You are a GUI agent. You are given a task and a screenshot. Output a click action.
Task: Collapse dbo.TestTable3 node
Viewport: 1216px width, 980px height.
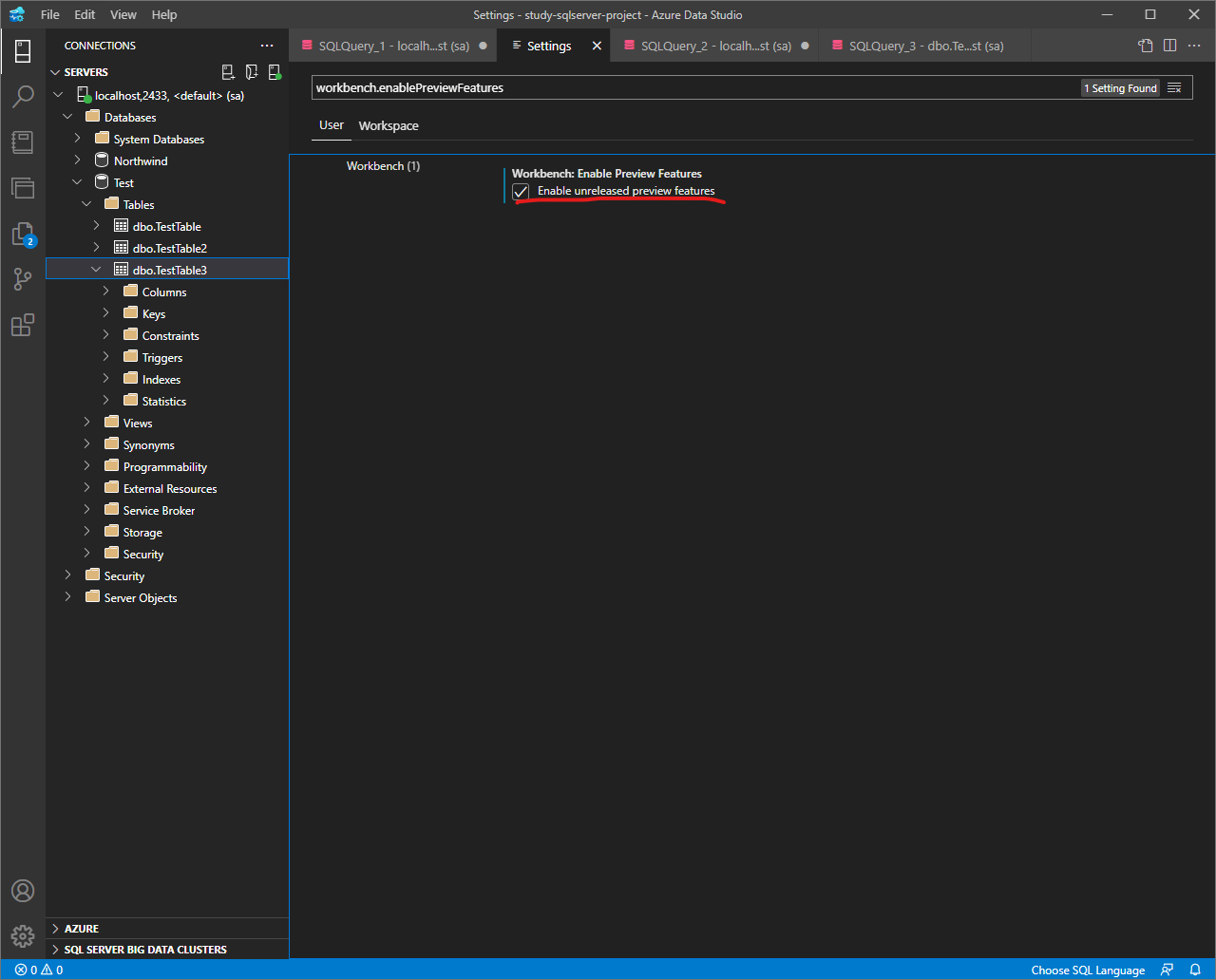[96, 270]
